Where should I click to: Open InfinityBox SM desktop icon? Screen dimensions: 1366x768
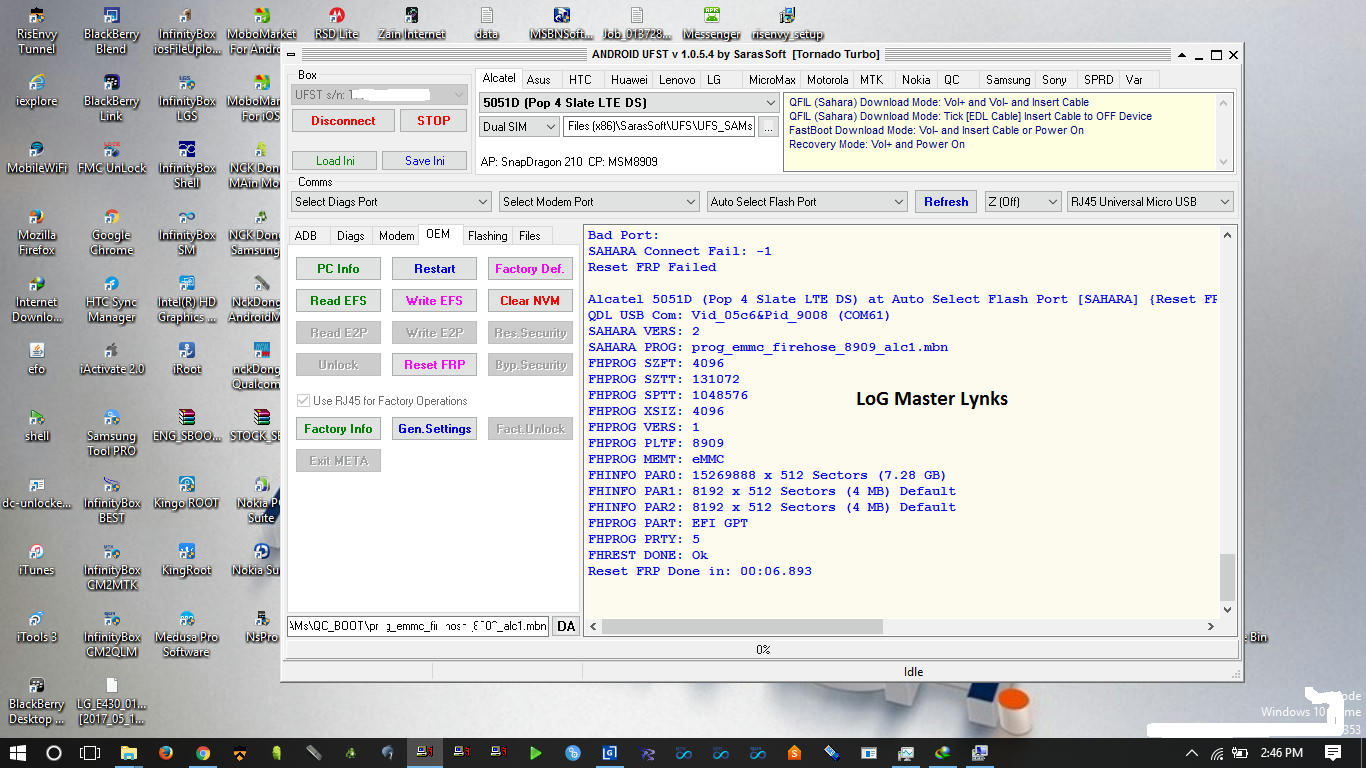pyautogui.click(x=186, y=231)
